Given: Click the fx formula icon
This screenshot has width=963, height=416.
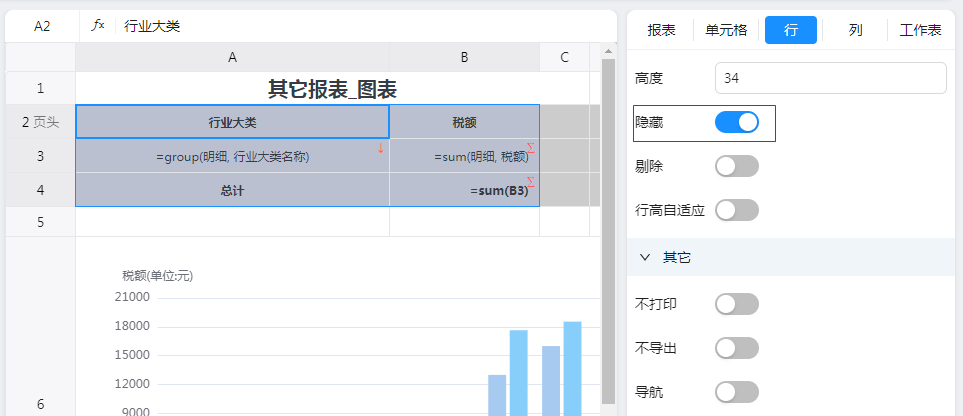Looking at the screenshot, I should [98, 26].
